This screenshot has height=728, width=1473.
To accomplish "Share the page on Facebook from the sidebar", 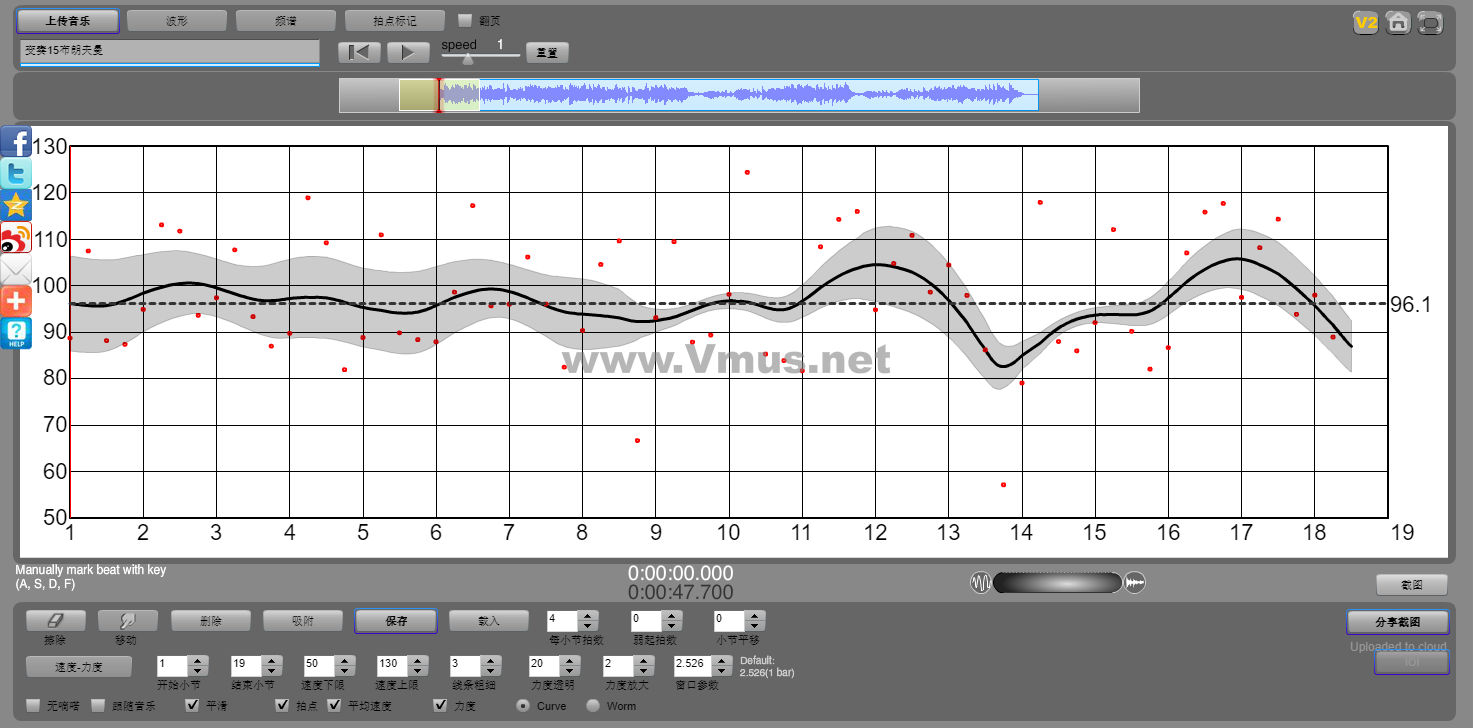I will pyautogui.click(x=16, y=142).
